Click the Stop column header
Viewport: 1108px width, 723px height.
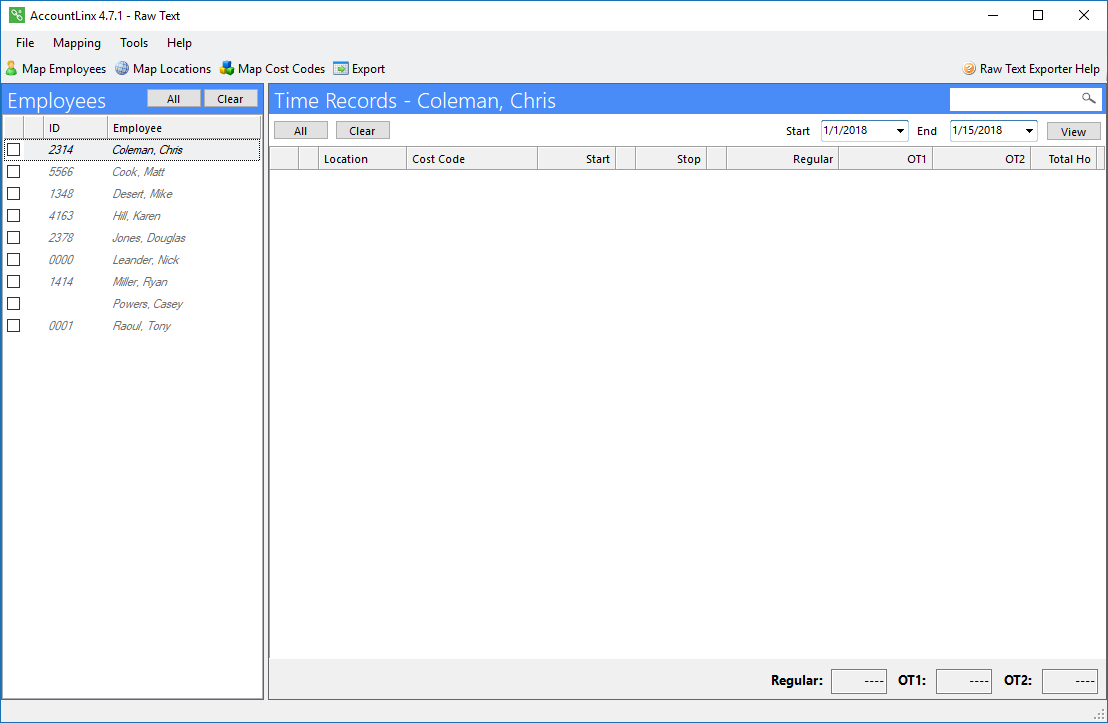671,159
